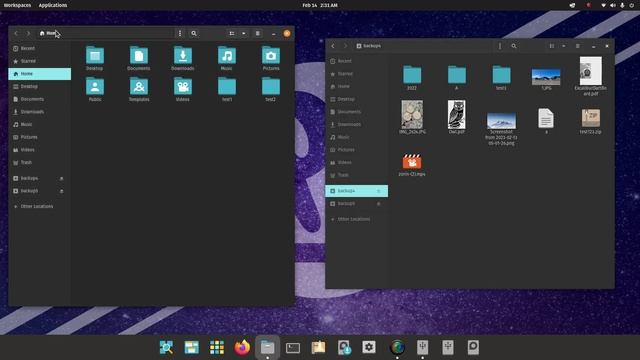Viewport: 640px width, 360px height.
Task: Open Other Locations in Home window sidebar
Action: (40, 207)
